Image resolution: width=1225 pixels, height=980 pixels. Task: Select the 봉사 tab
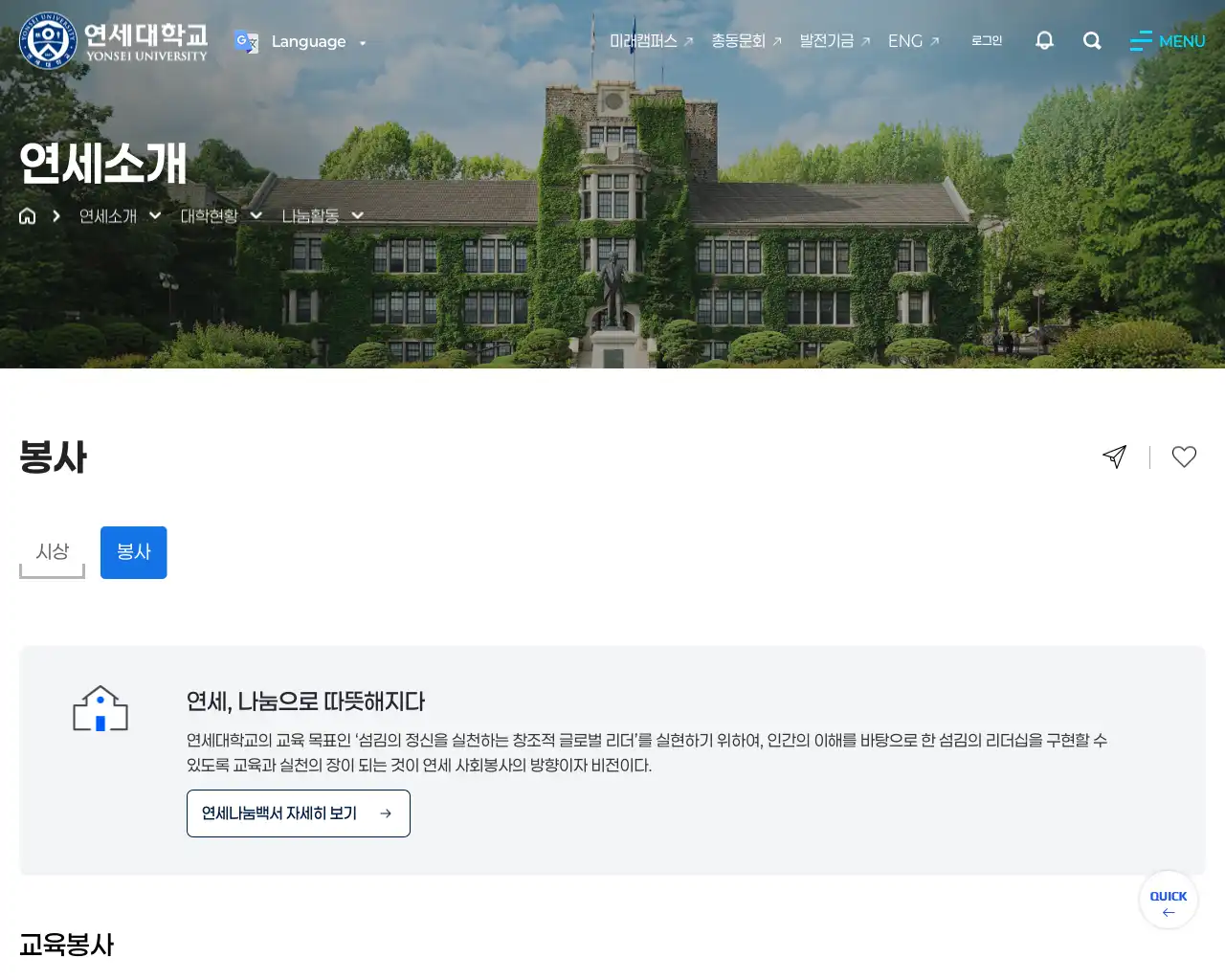134,552
